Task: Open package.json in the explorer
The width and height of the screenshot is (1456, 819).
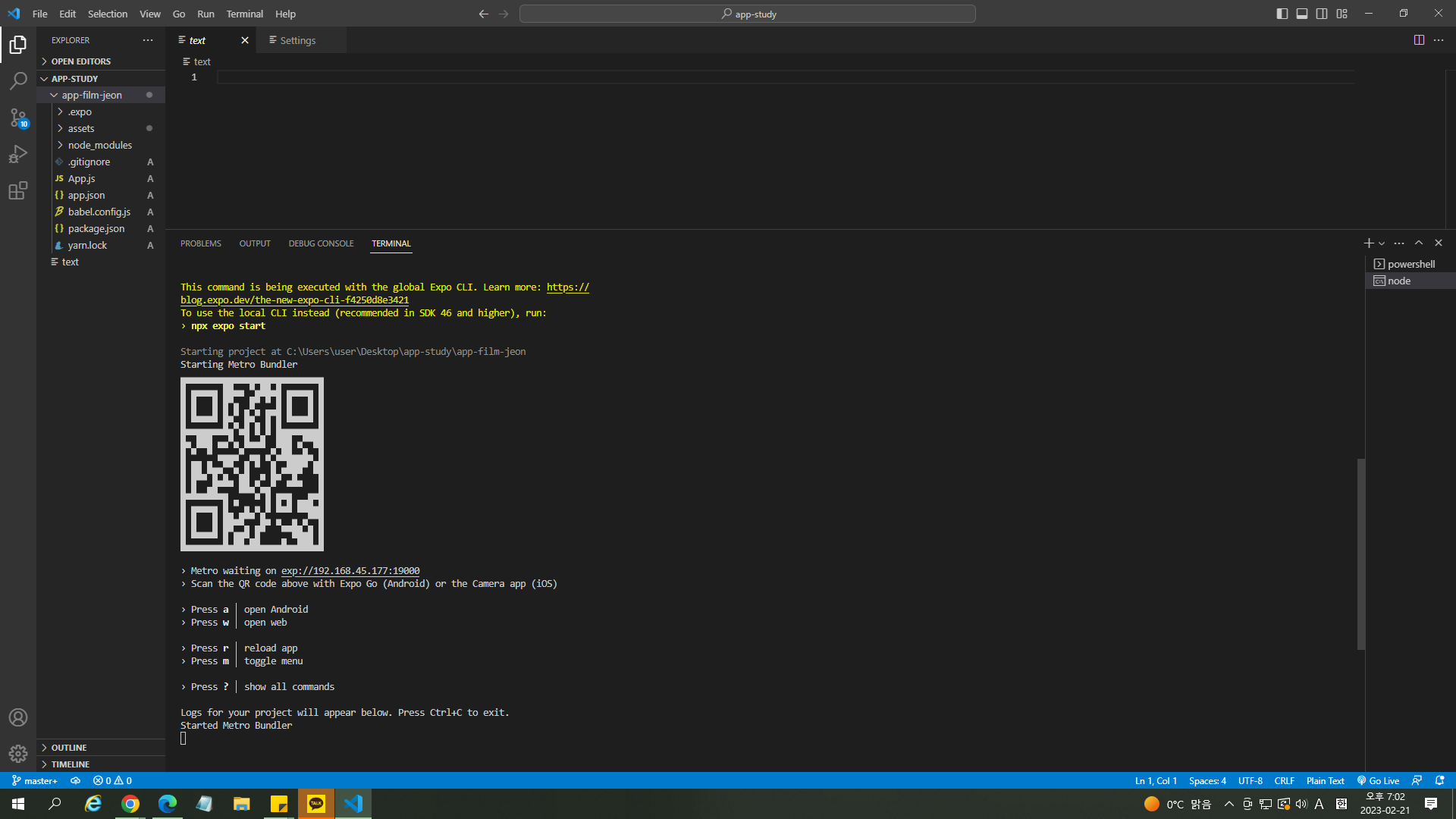Action: click(x=101, y=228)
